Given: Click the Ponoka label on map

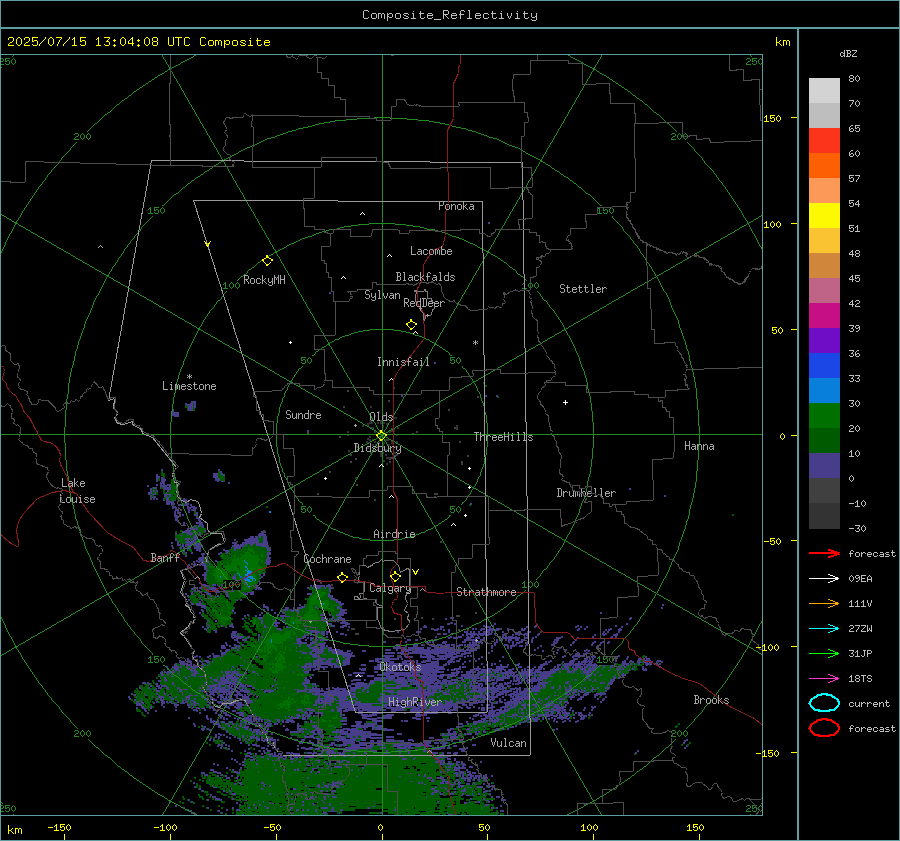Looking at the screenshot, I should (x=456, y=206).
